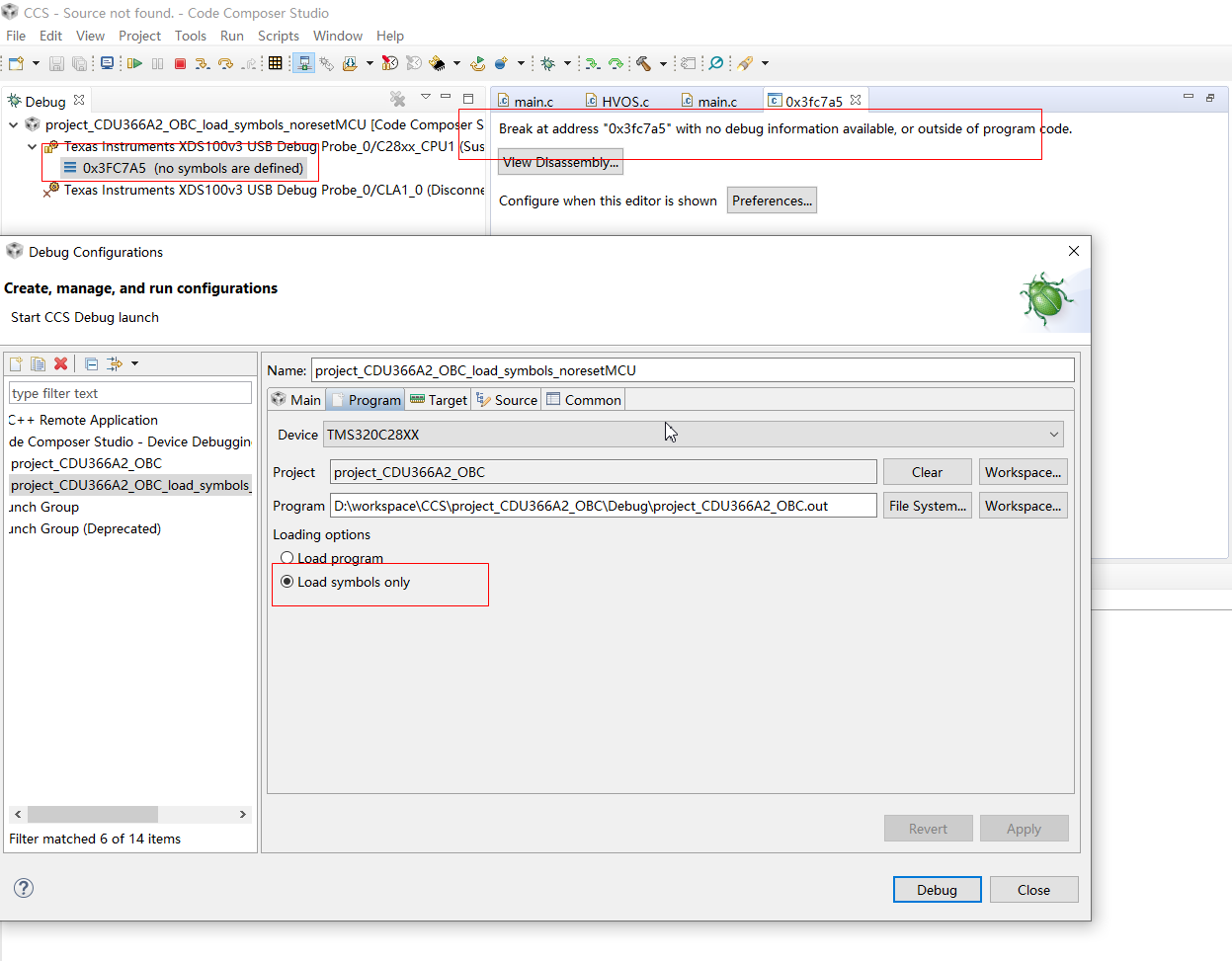Click the Terminate (red stop) toolbar icon
Viewport: 1232px width, 961px height.
click(x=180, y=63)
